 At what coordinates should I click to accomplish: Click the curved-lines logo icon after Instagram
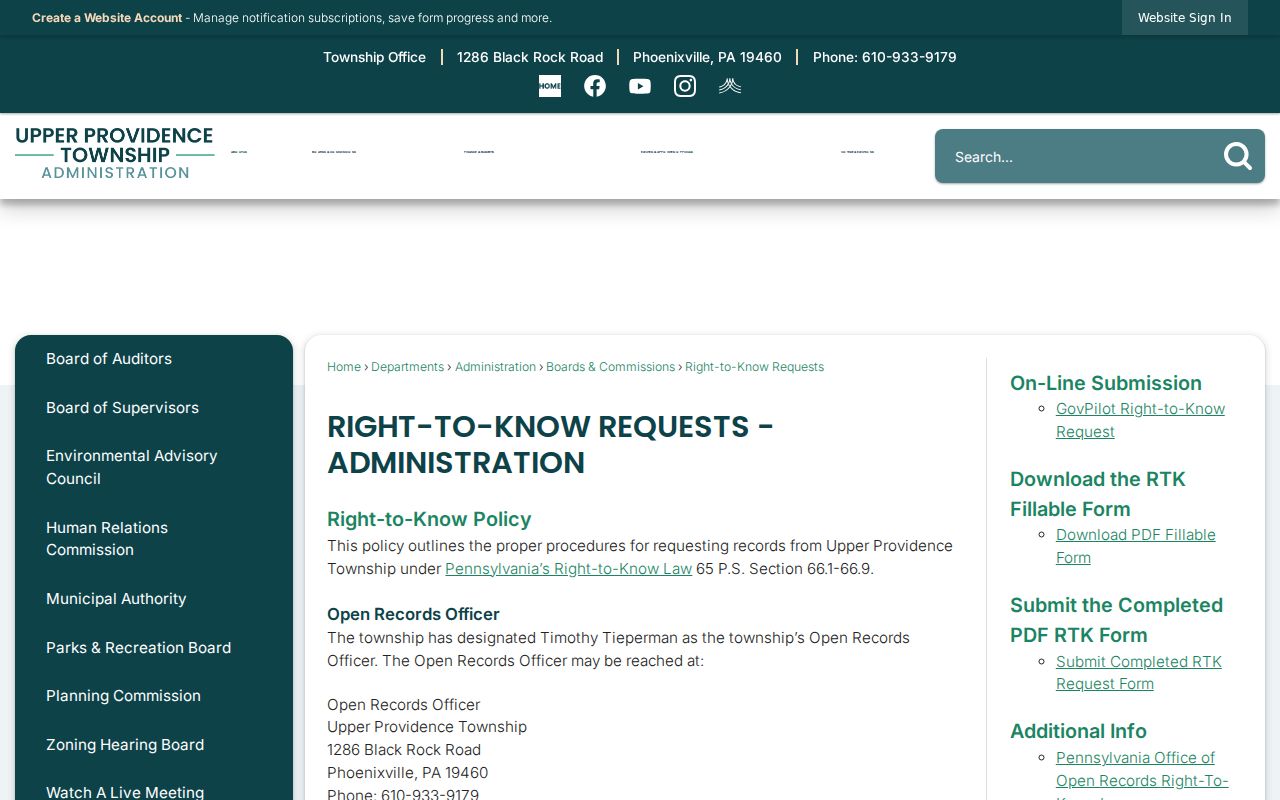[730, 86]
